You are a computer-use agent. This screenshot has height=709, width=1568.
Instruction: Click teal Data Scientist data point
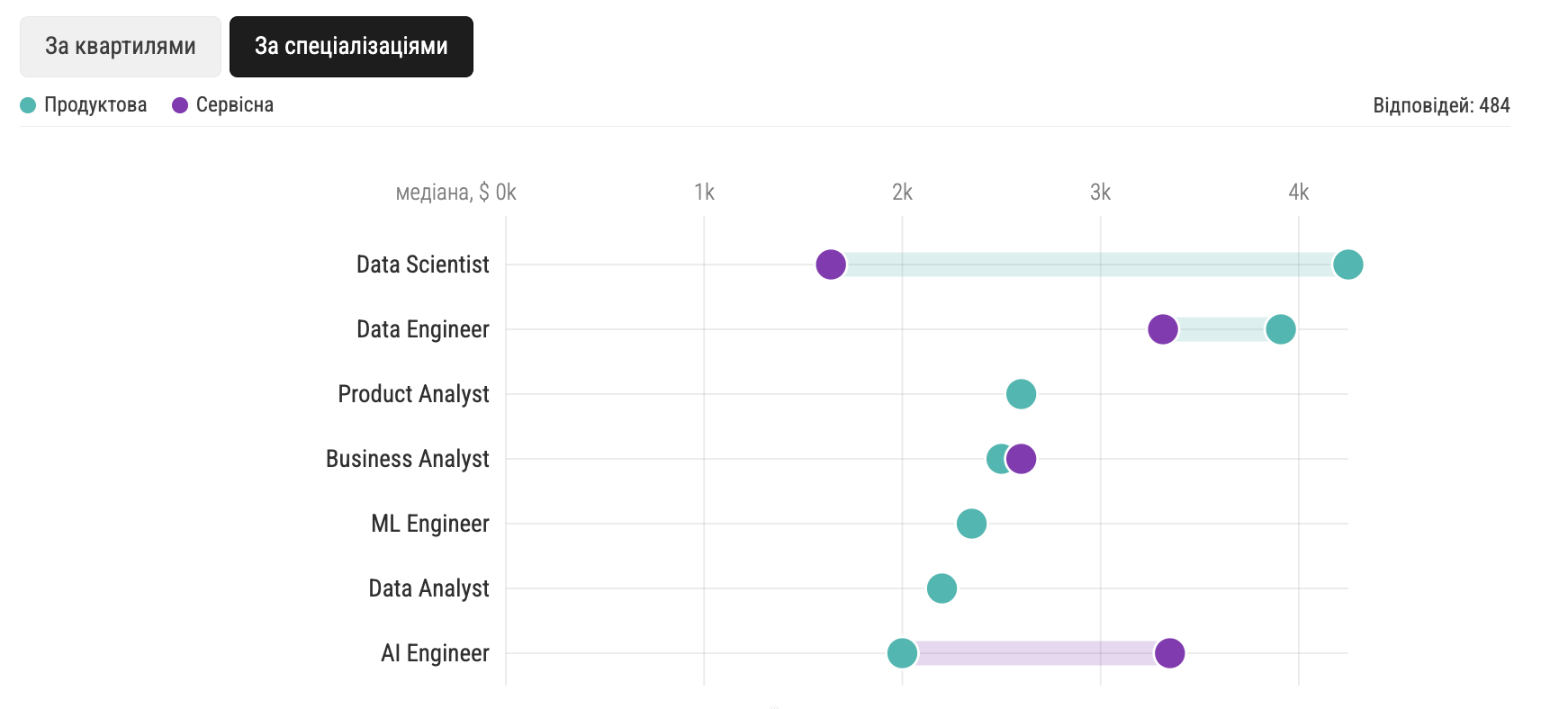pos(1347,265)
